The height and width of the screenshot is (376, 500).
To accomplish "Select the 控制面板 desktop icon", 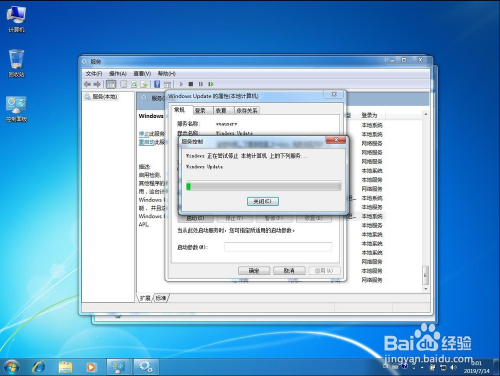I will coord(16,109).
